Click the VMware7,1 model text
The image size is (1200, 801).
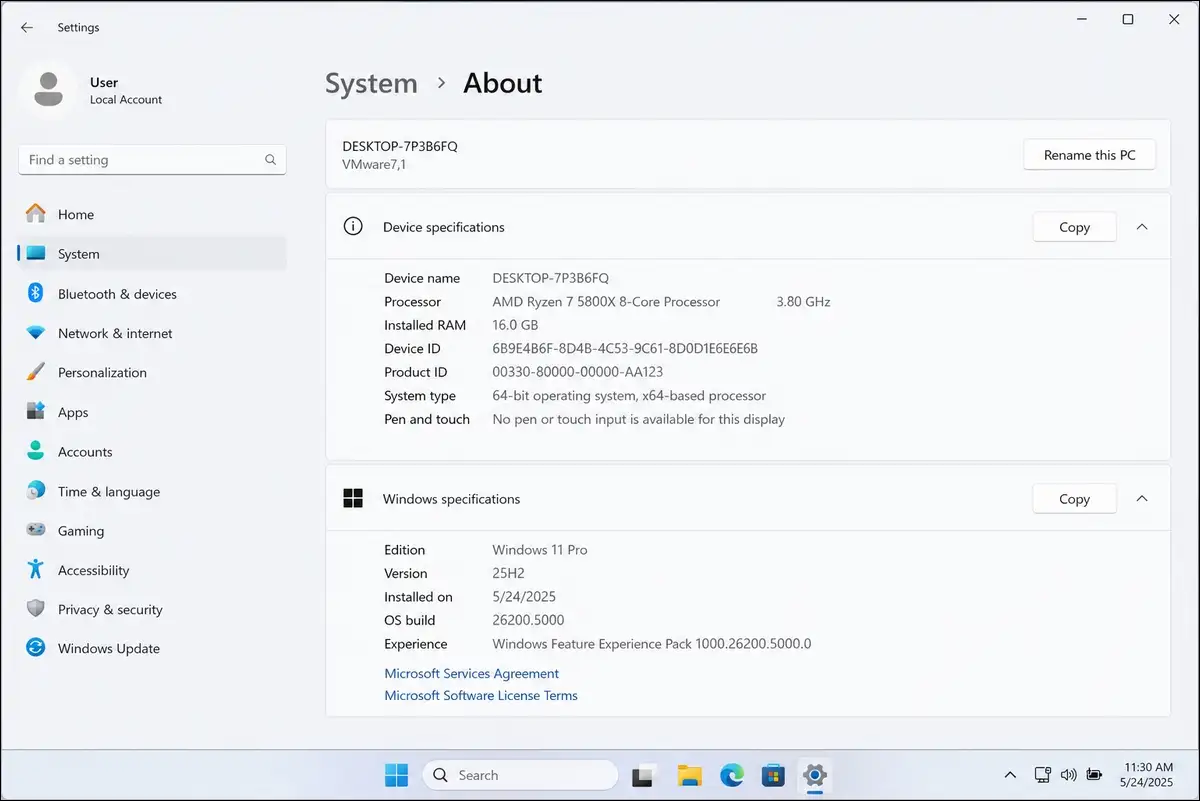pos(374,164)
